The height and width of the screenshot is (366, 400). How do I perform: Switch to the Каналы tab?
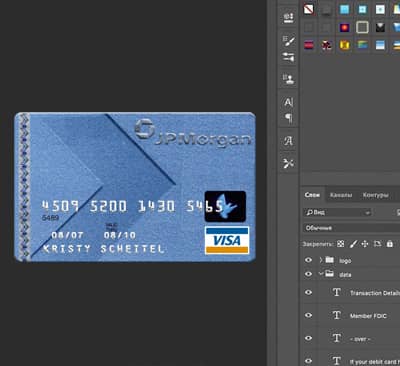coord(341,195)
